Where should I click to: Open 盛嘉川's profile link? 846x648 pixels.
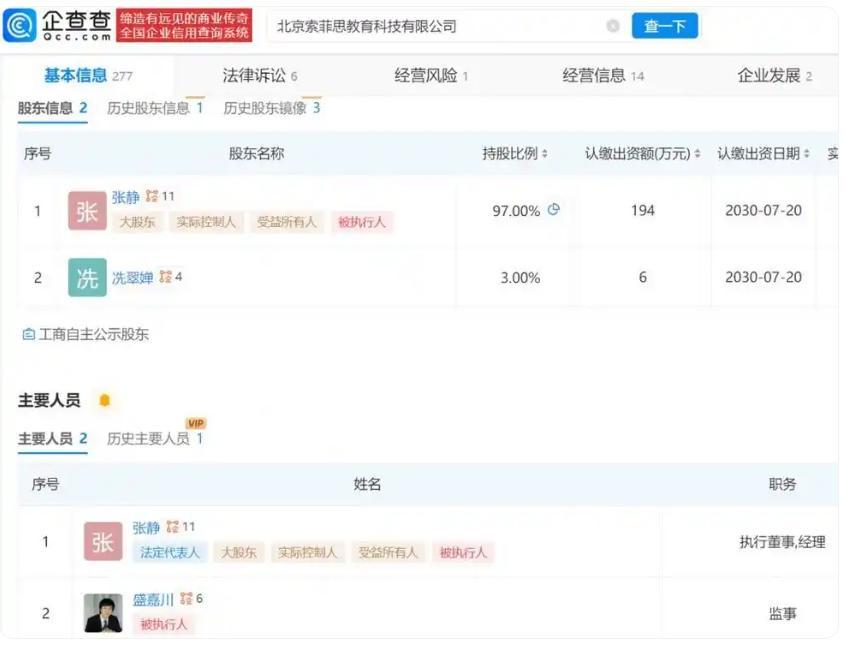(x=153, y=599)
